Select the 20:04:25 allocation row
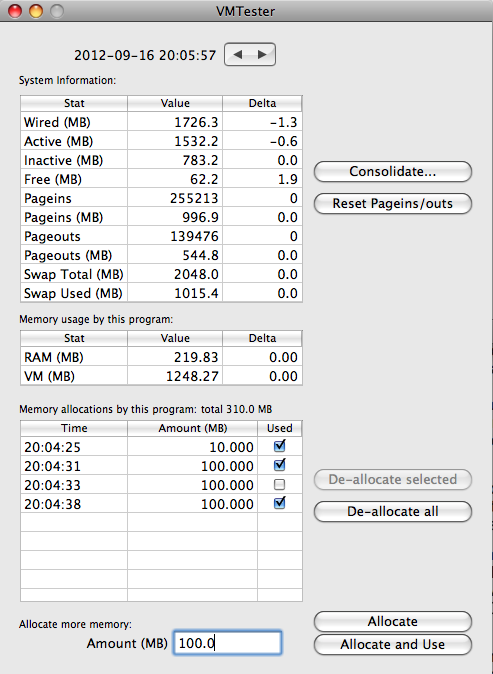The width and height of the screenshot is (493, 674). [x=161, y=447]
